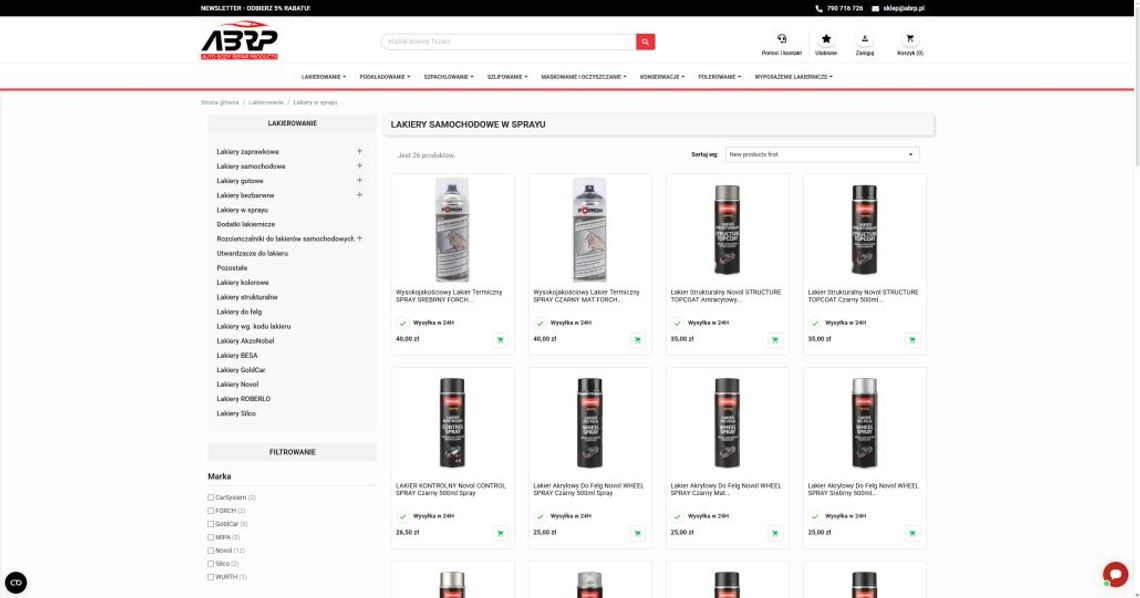Add STRUCTURE TOPCOAT Antracytowy to cart
This screenshot has width=1140, height=598.
775,340
